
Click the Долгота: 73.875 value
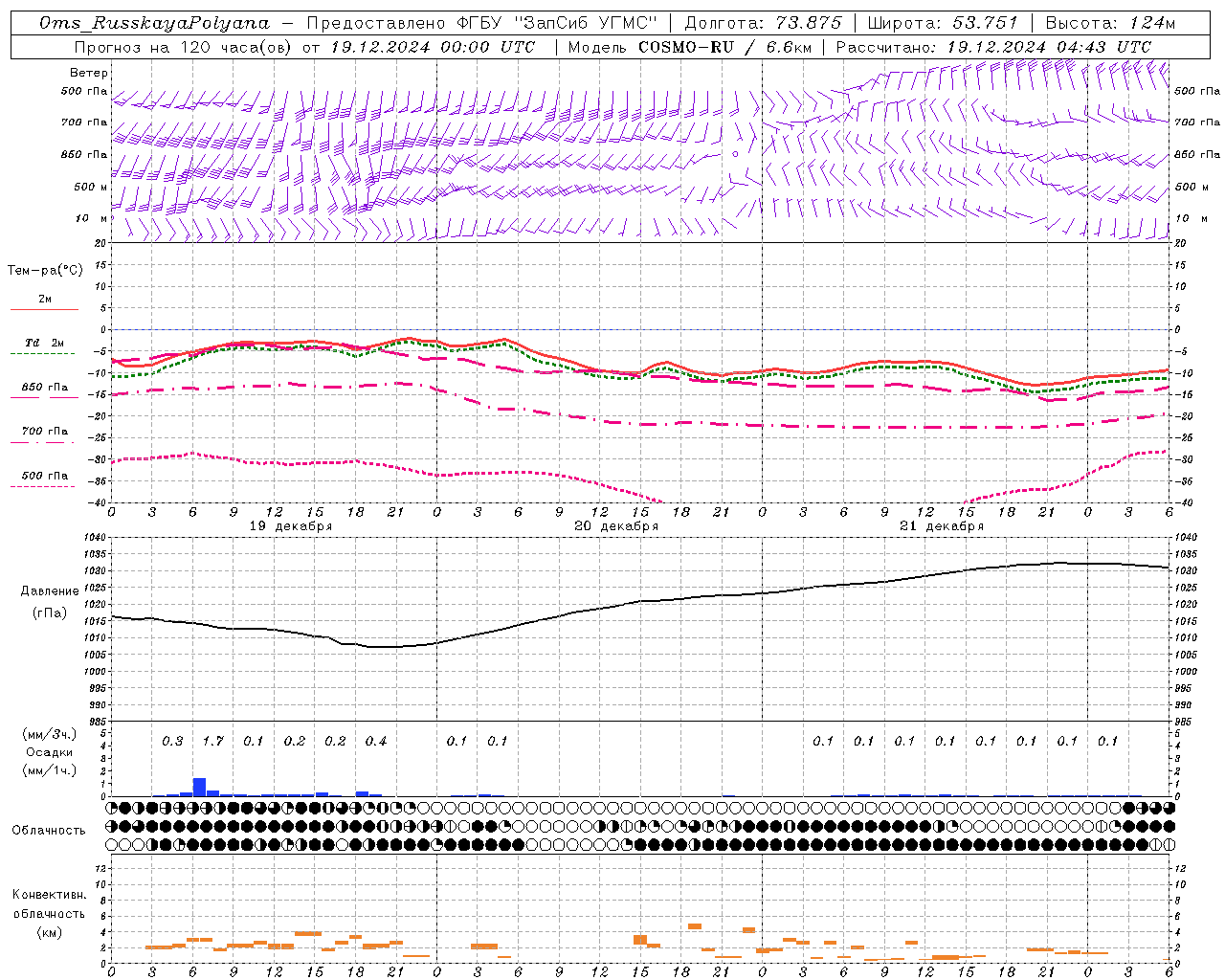click(x=764, y=23)
